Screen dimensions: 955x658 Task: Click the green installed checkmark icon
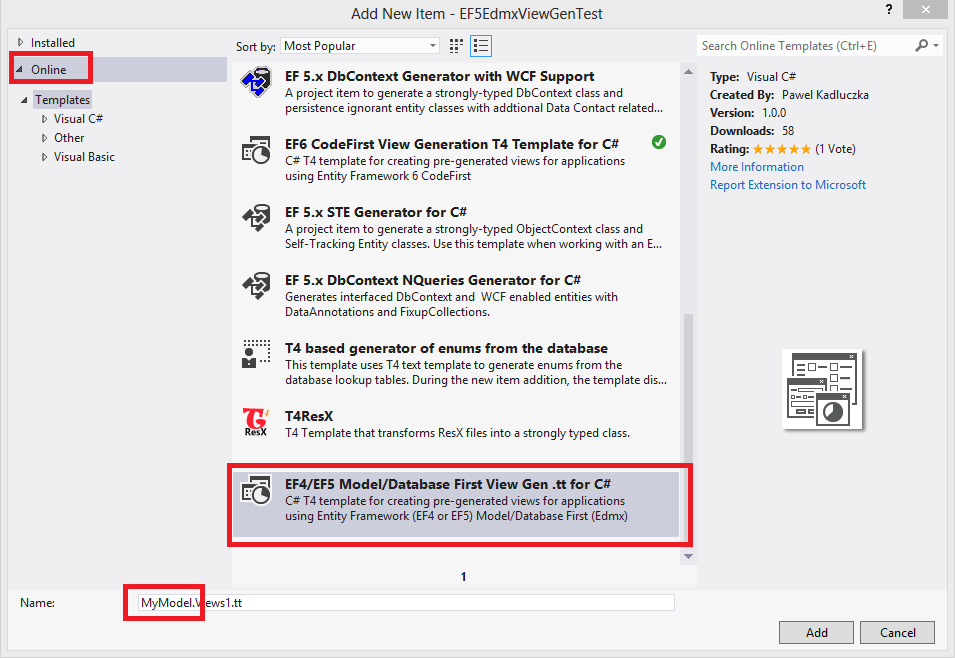[x=659, y=142]
